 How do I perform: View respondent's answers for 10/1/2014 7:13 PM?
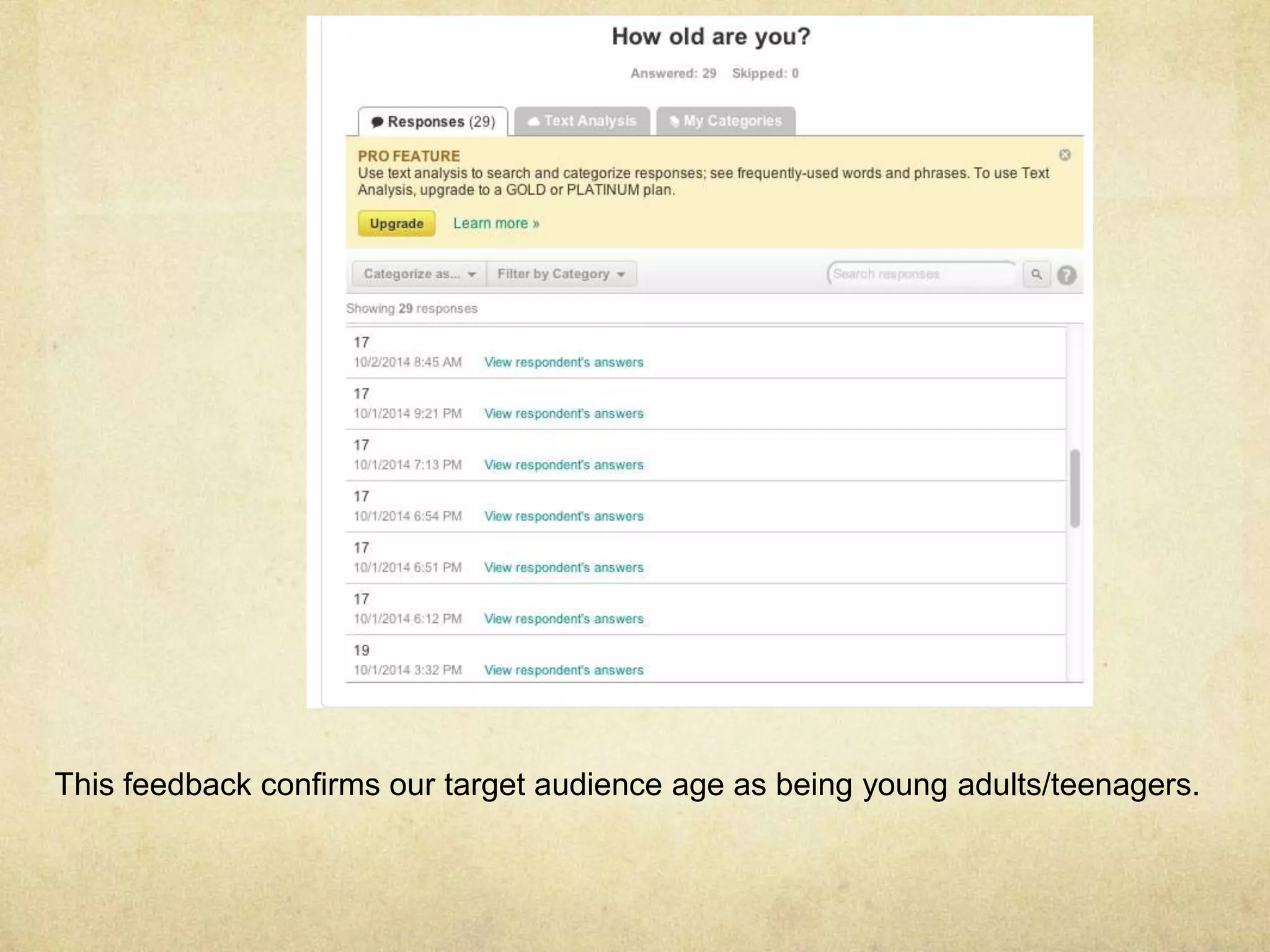tap(564, 465)
